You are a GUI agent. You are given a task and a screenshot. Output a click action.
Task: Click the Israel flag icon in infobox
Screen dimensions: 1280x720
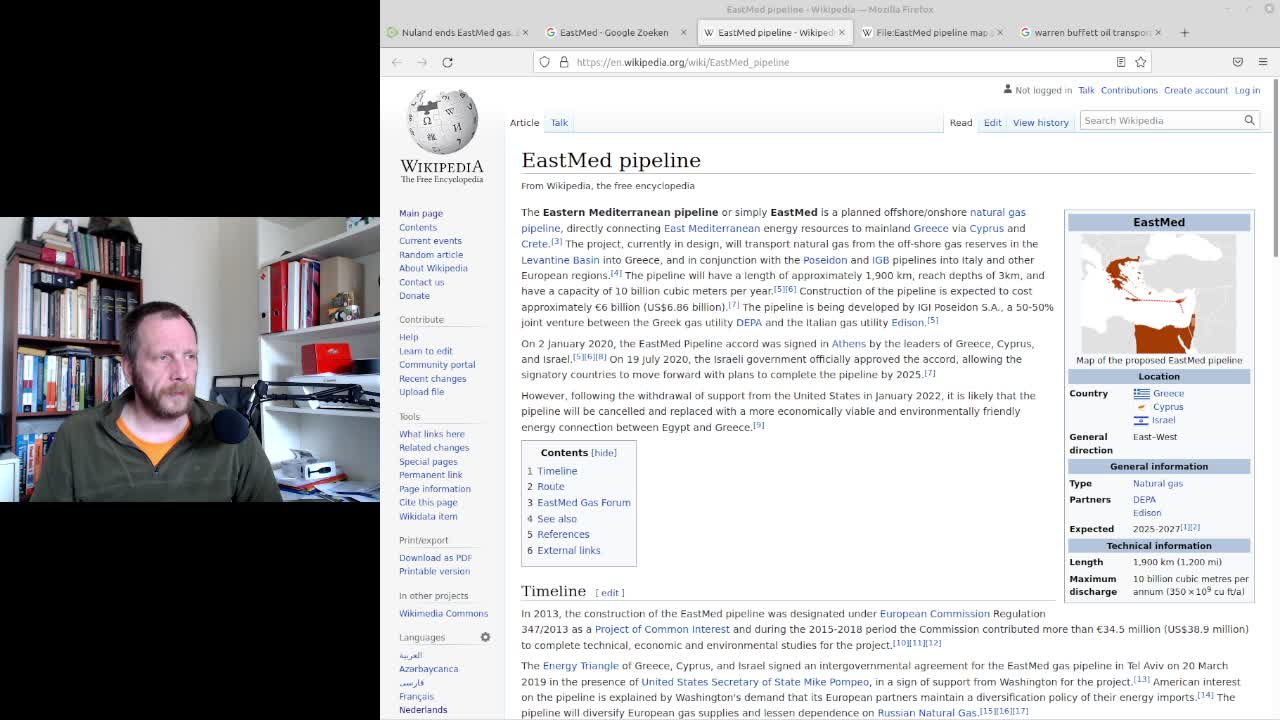point(1141,420)
